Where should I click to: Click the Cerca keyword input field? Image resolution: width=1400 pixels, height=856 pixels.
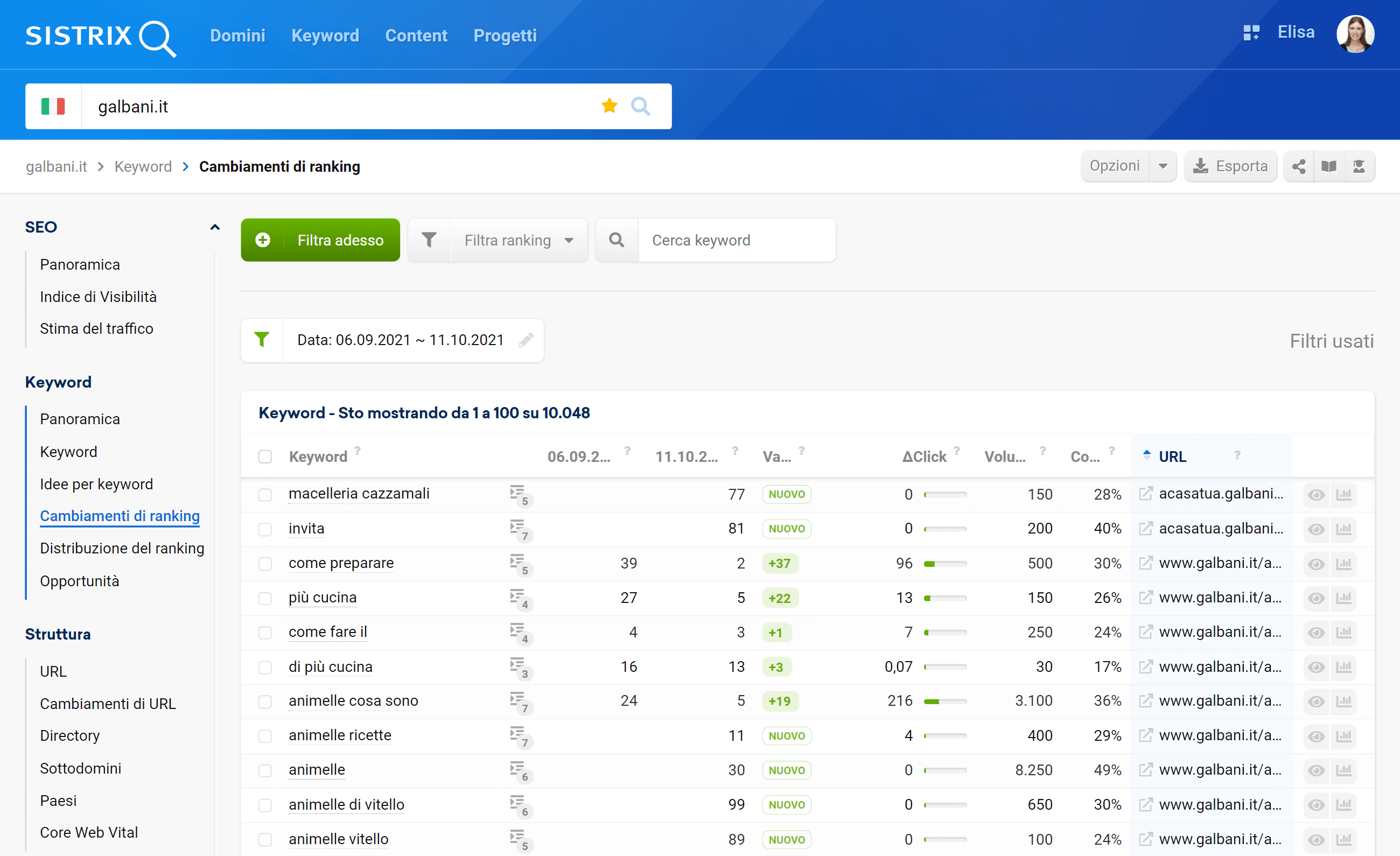click(x=737, y=240)
